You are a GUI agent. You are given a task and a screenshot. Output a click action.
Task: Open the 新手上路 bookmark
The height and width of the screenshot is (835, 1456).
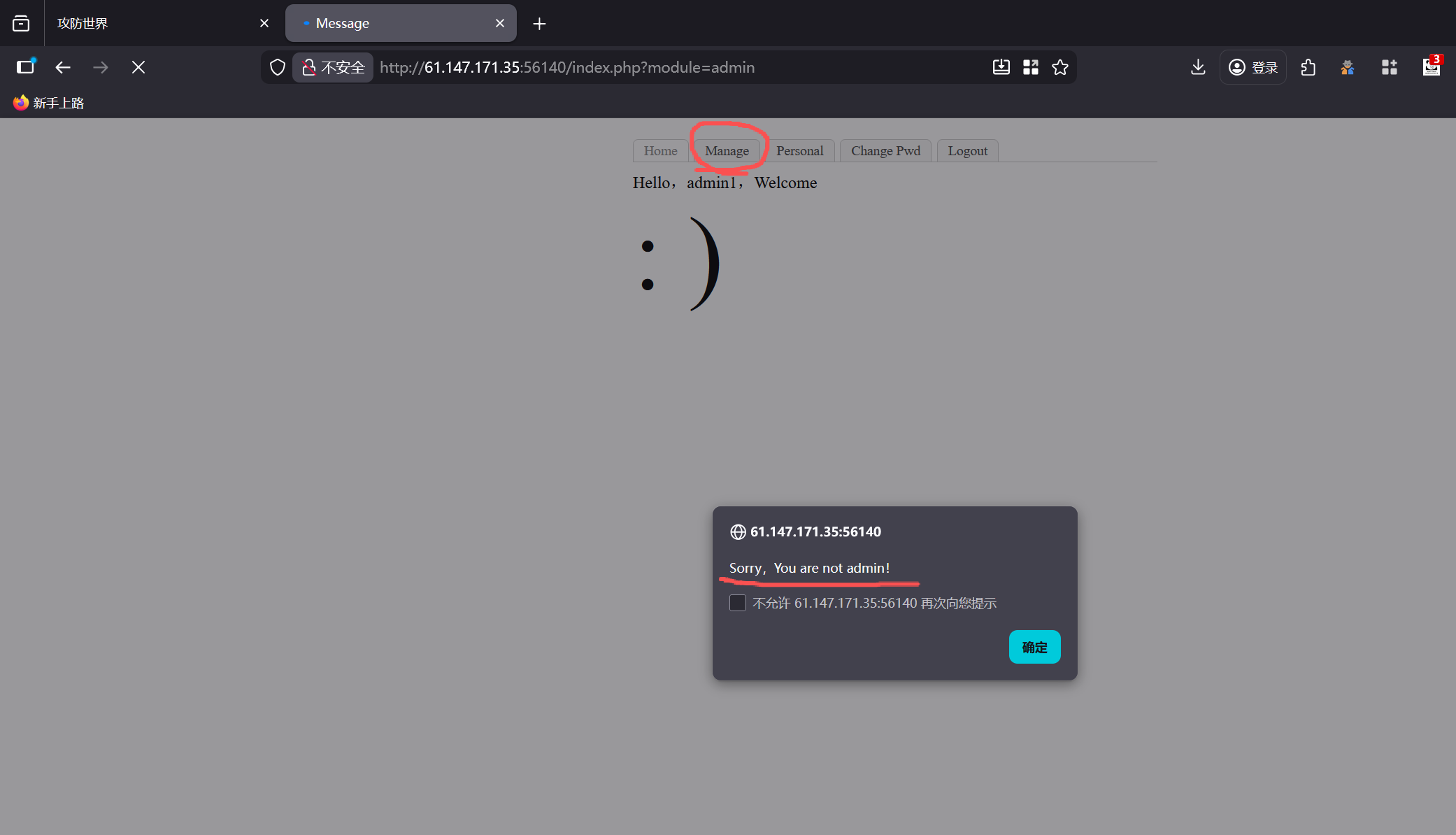point(49,103)
